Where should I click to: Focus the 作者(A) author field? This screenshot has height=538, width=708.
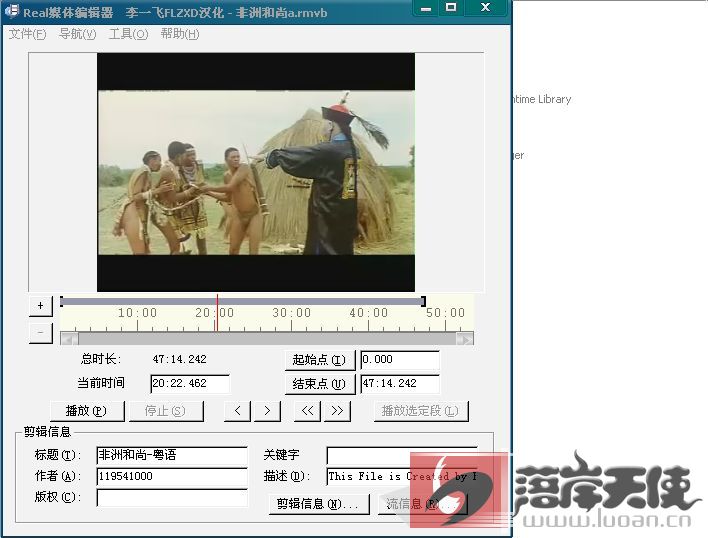coord(172,476)
